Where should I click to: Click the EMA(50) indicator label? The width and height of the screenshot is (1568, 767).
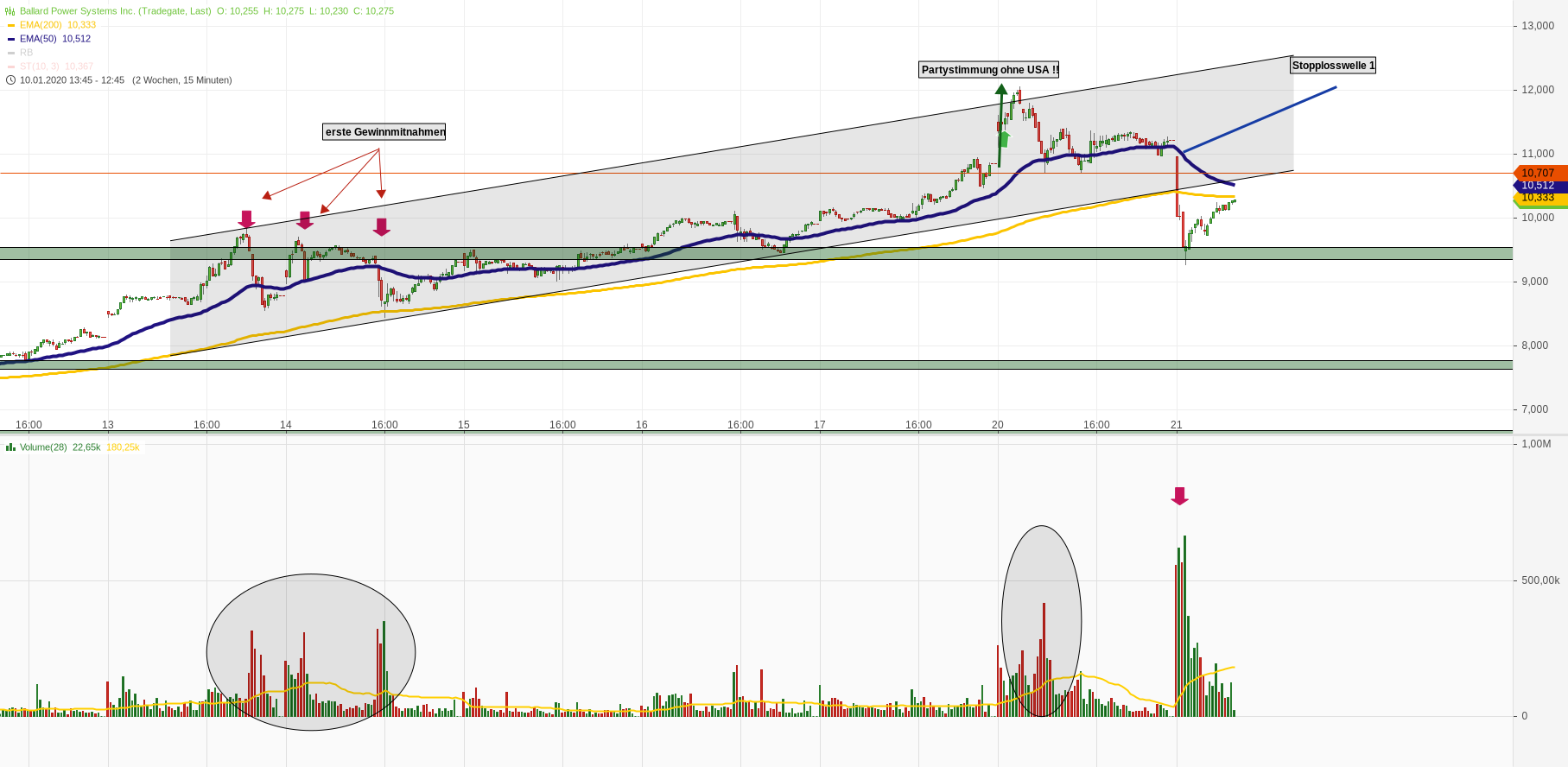pyautogui.click(x=41, y=39)
